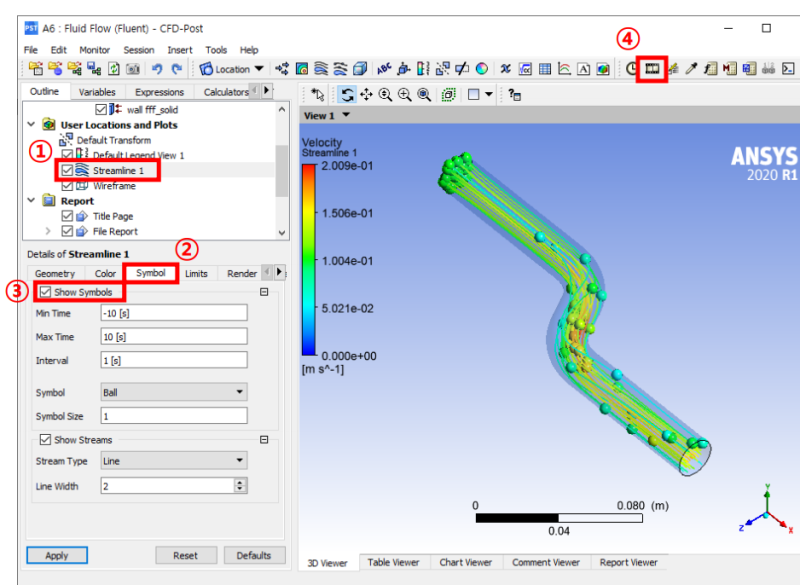Uncheck the Title Page checkbox
The image size is (800, 585).
click(x=67, y=216)
